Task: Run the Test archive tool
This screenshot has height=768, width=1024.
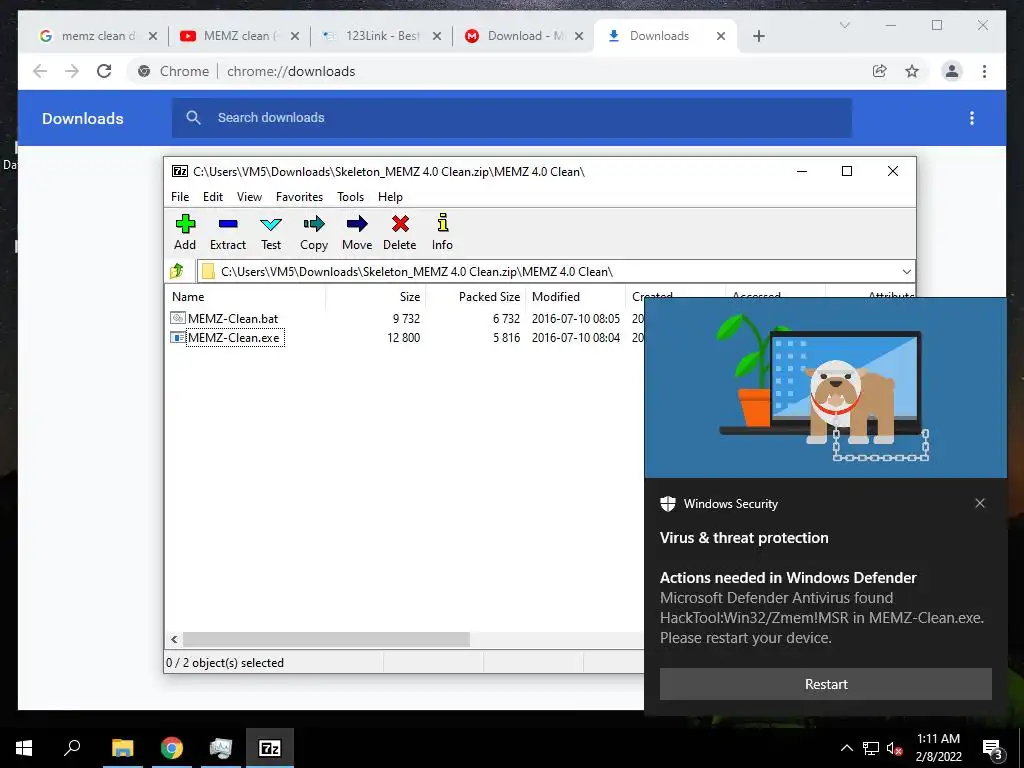Action: [270, 232]
